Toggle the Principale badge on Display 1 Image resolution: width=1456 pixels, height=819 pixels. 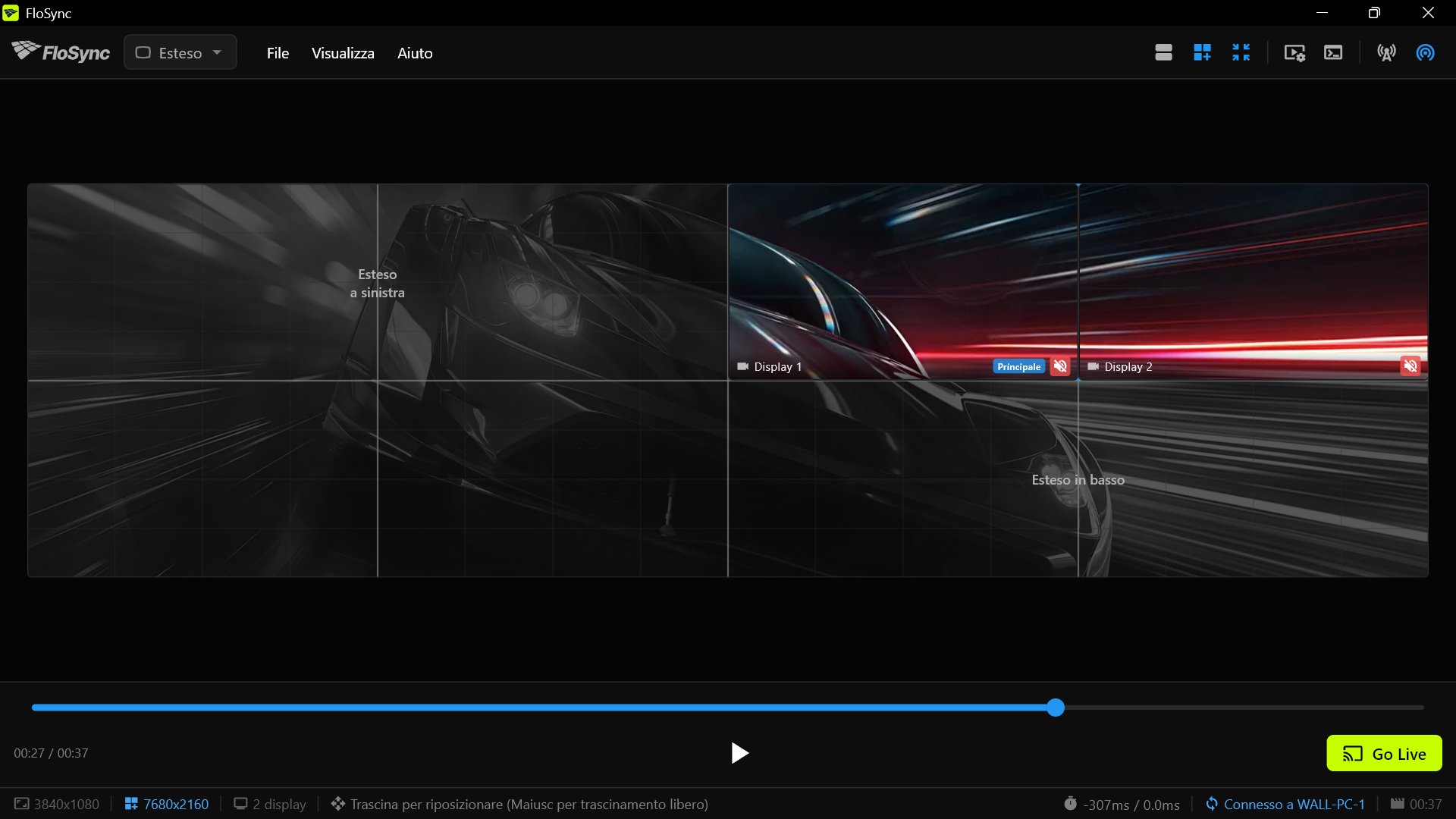[1018, 366]
